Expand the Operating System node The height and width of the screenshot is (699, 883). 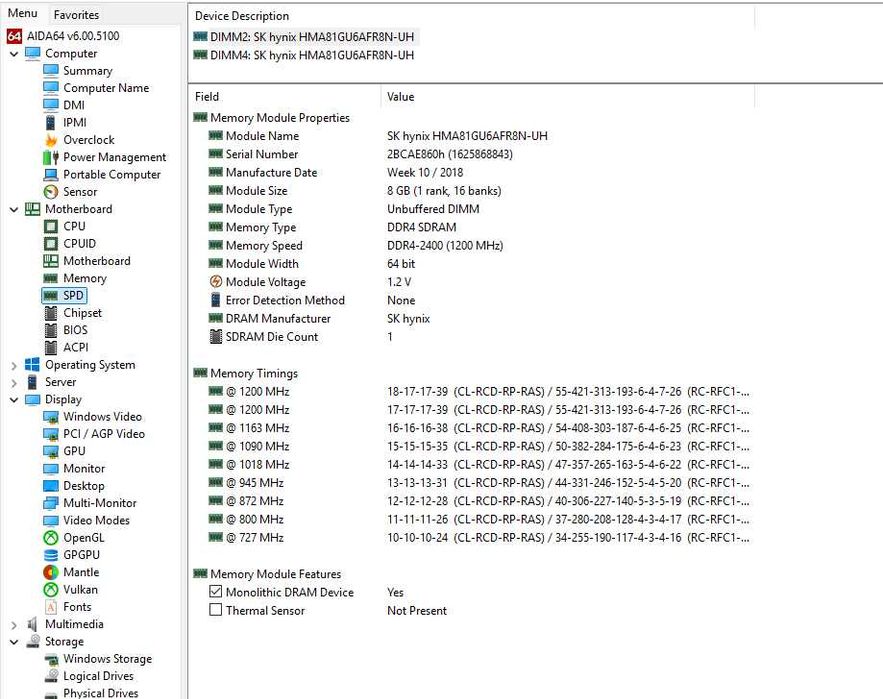(14, 366)
